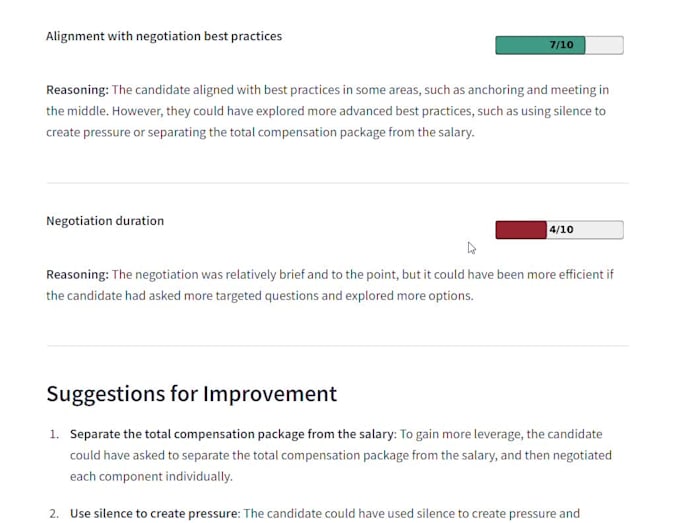The width and height of the screenshot is (680, 523).
Task: Click the '7/10' score label text
Action: (x=561, y=45)
